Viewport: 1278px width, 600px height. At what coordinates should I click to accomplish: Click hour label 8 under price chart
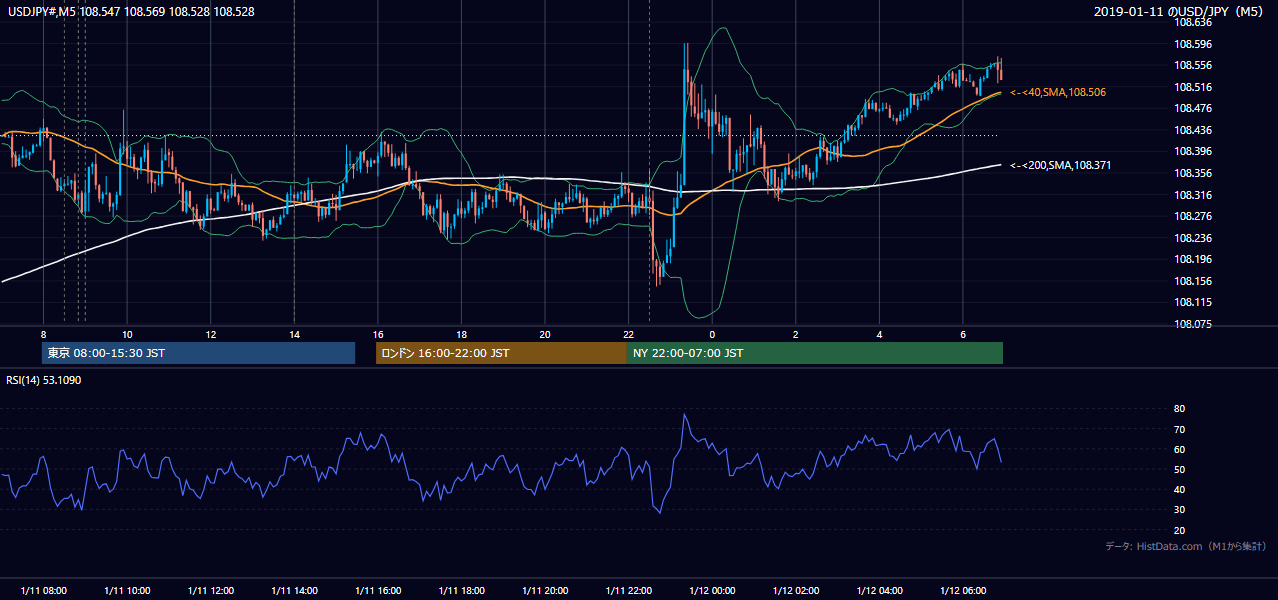click(43, 334)
